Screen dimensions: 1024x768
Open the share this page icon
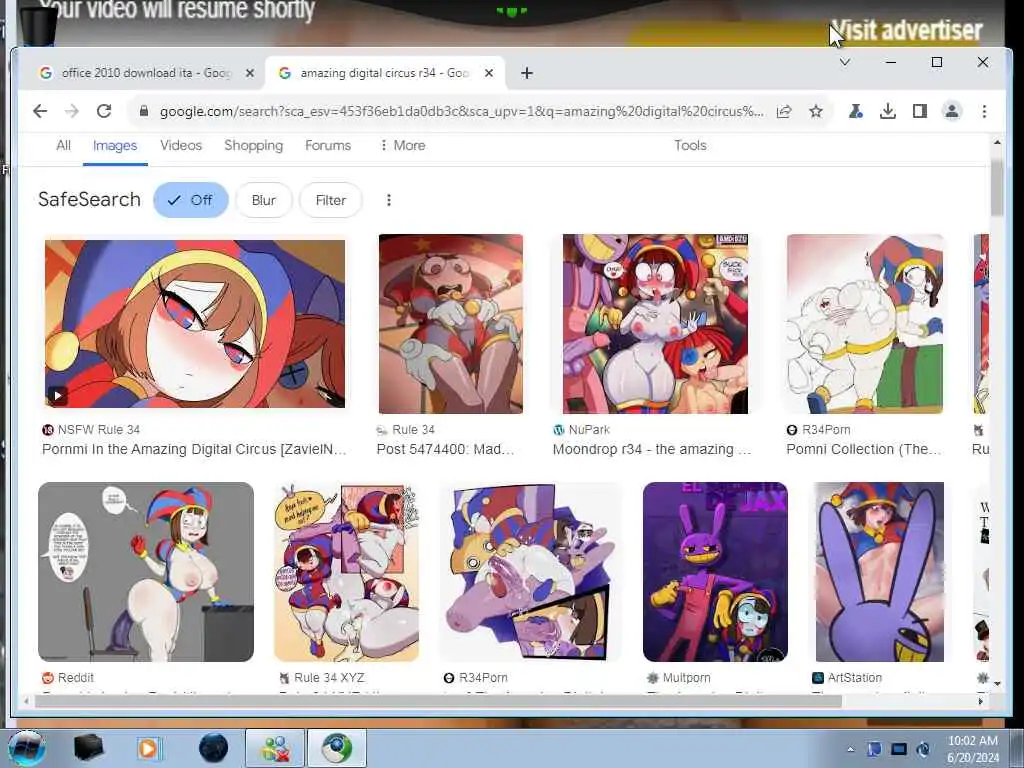click(784, 111)
